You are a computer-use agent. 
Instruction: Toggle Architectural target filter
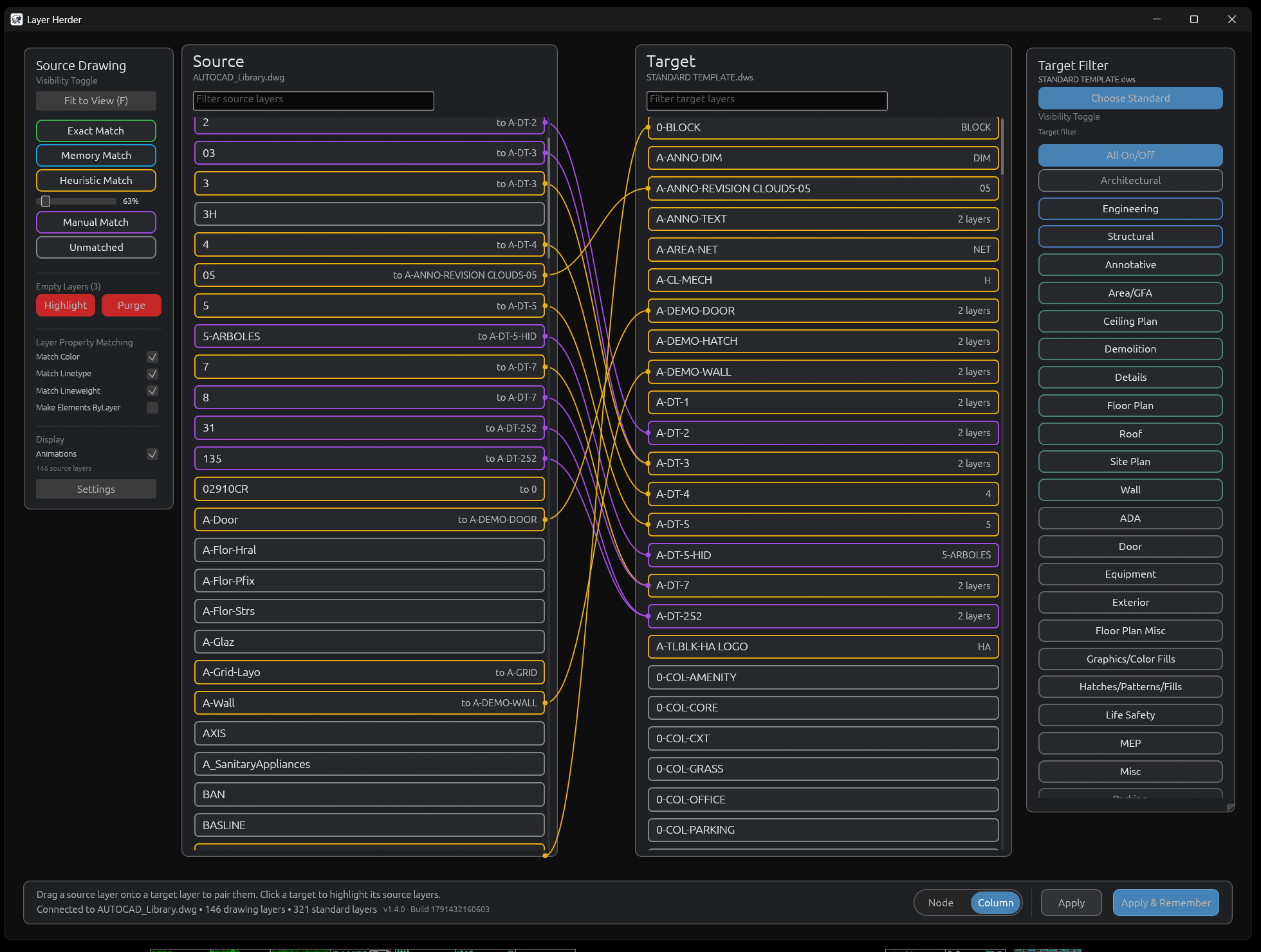[1130, 180]
